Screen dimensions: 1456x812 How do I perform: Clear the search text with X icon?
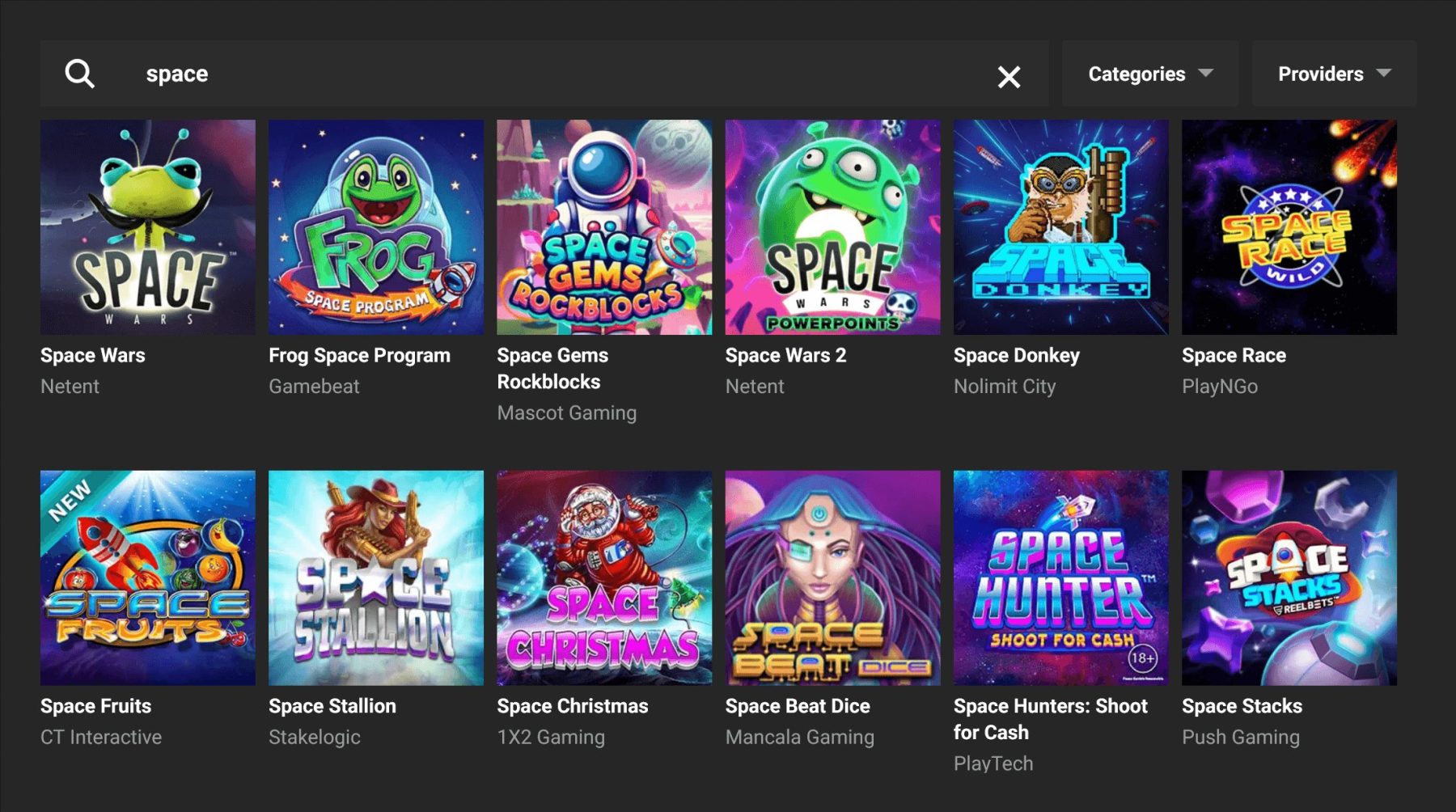coord(1009,77)
